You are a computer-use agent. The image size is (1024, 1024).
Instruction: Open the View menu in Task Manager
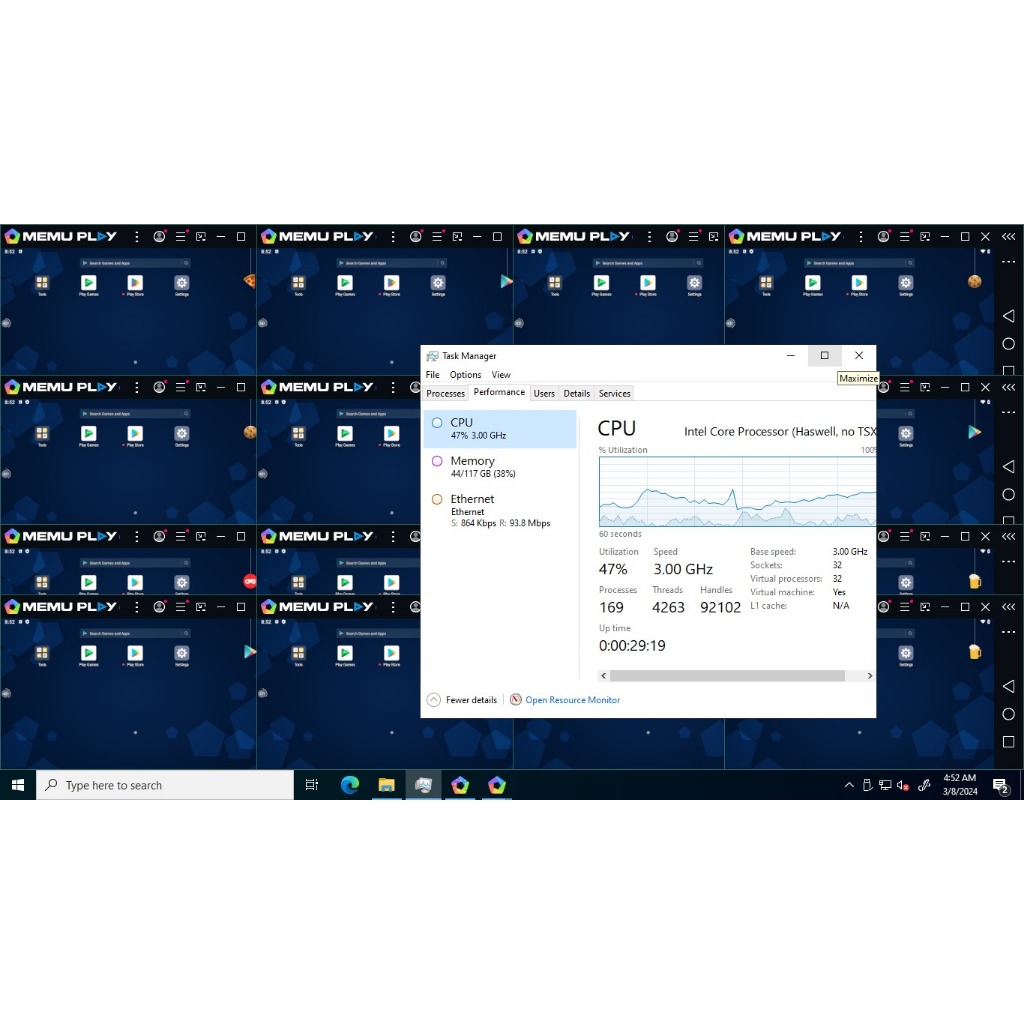[x=501, y=375]
